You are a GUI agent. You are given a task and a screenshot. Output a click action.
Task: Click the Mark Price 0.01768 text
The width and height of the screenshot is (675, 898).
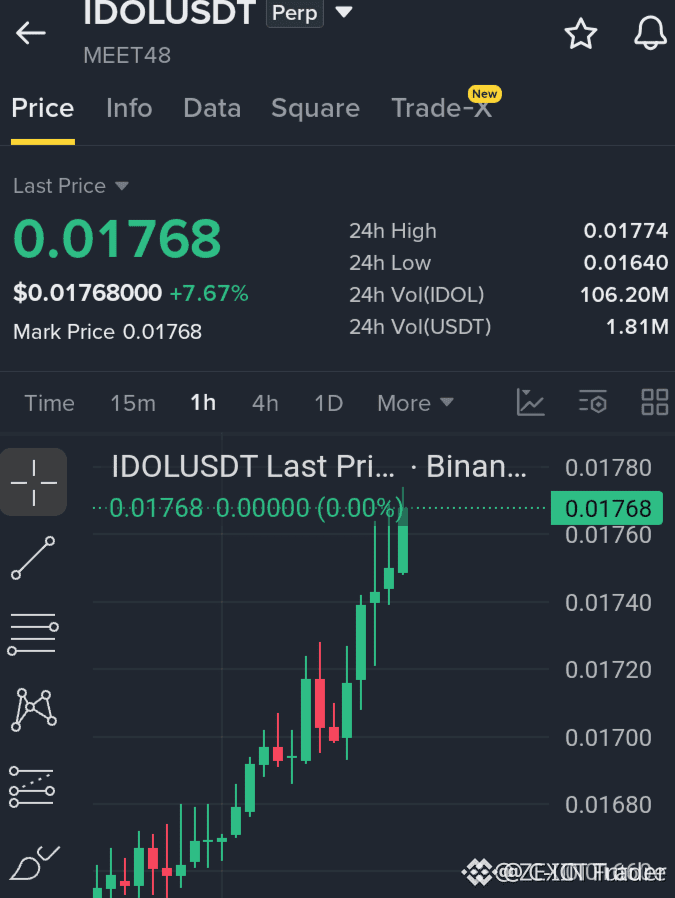tap(108, 332)
